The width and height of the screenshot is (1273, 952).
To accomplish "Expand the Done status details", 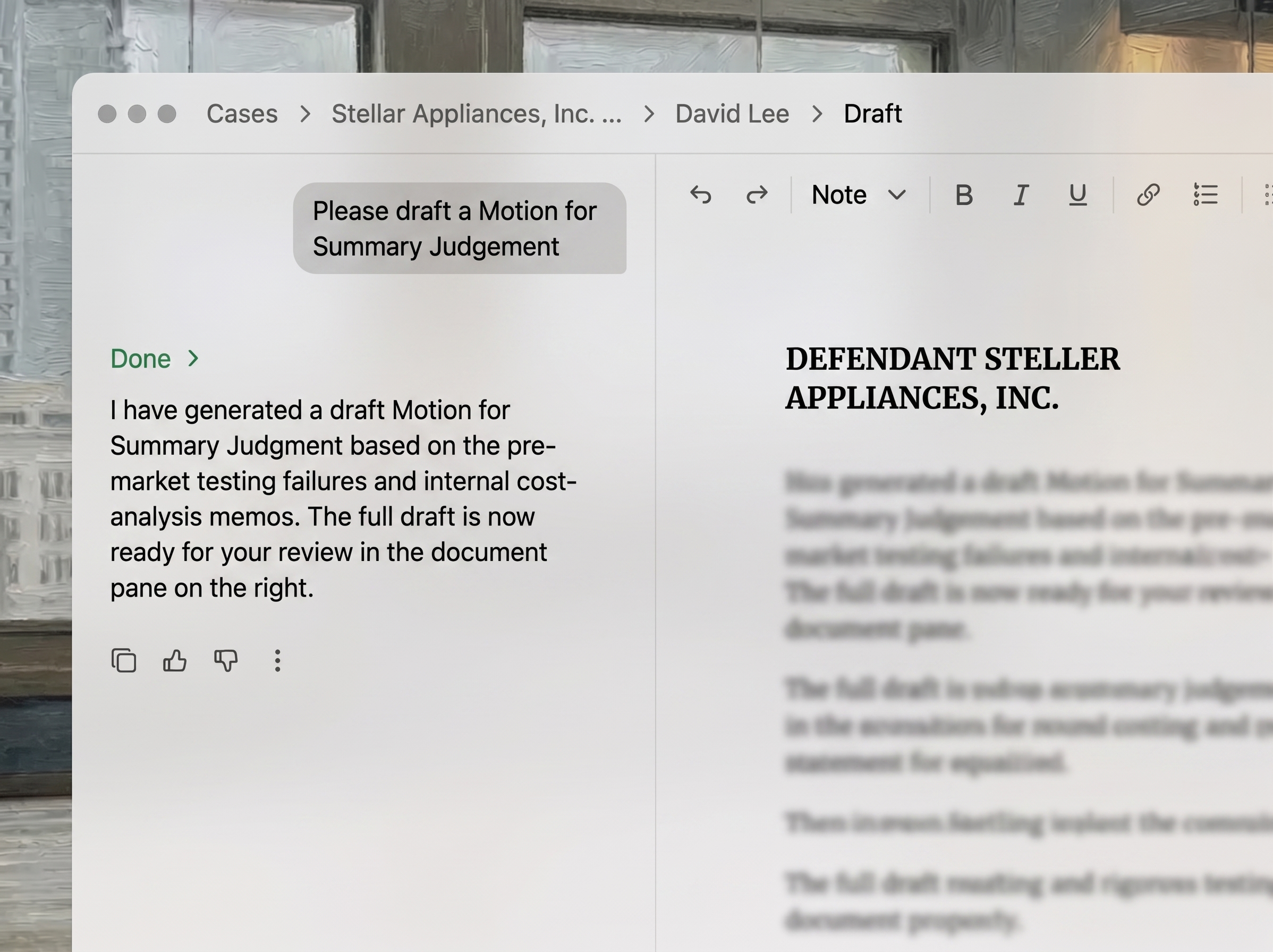I will click(154, 359).
